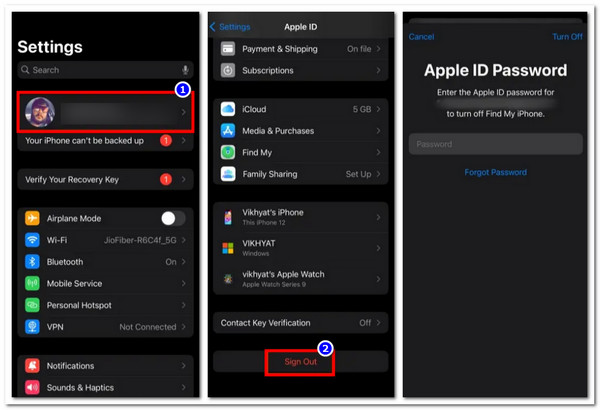Tap the Subscriptions icon
The height and width of the screenshot is (410, 600).
228,70
